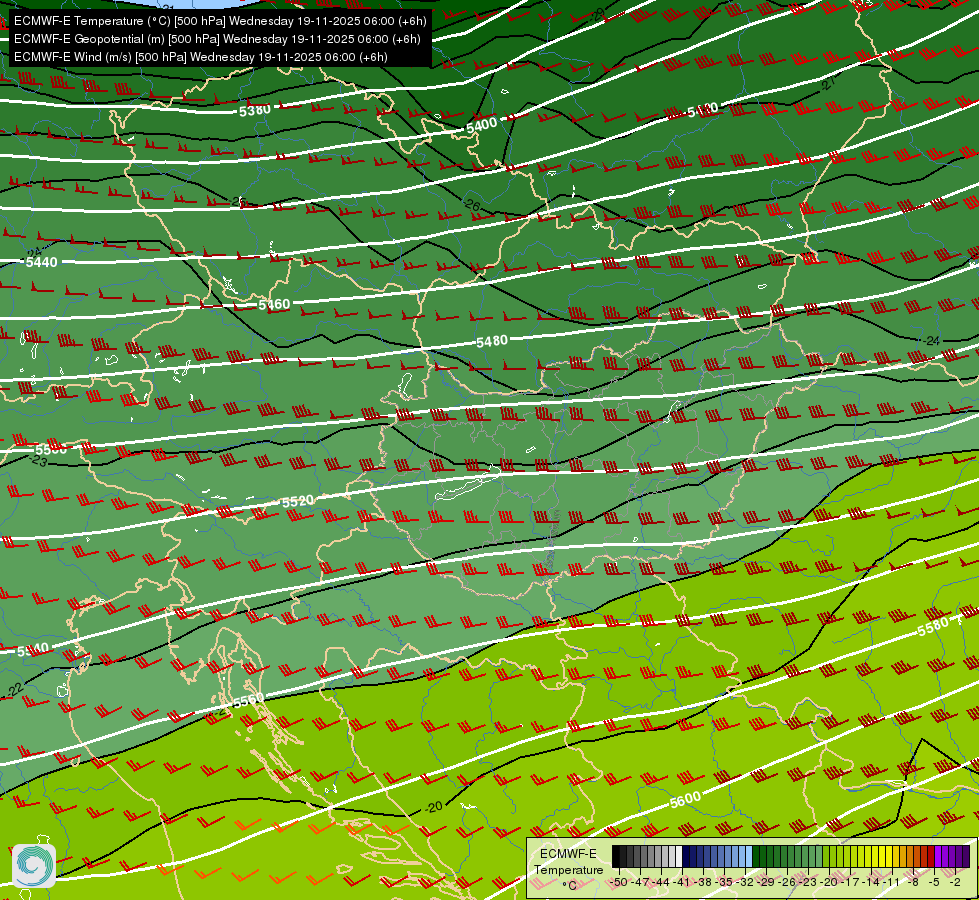The width and height of the screenshot is (979, 900).
Task: Click the ECMWF-E Temperature °C legend title
Action: [568, 869]
